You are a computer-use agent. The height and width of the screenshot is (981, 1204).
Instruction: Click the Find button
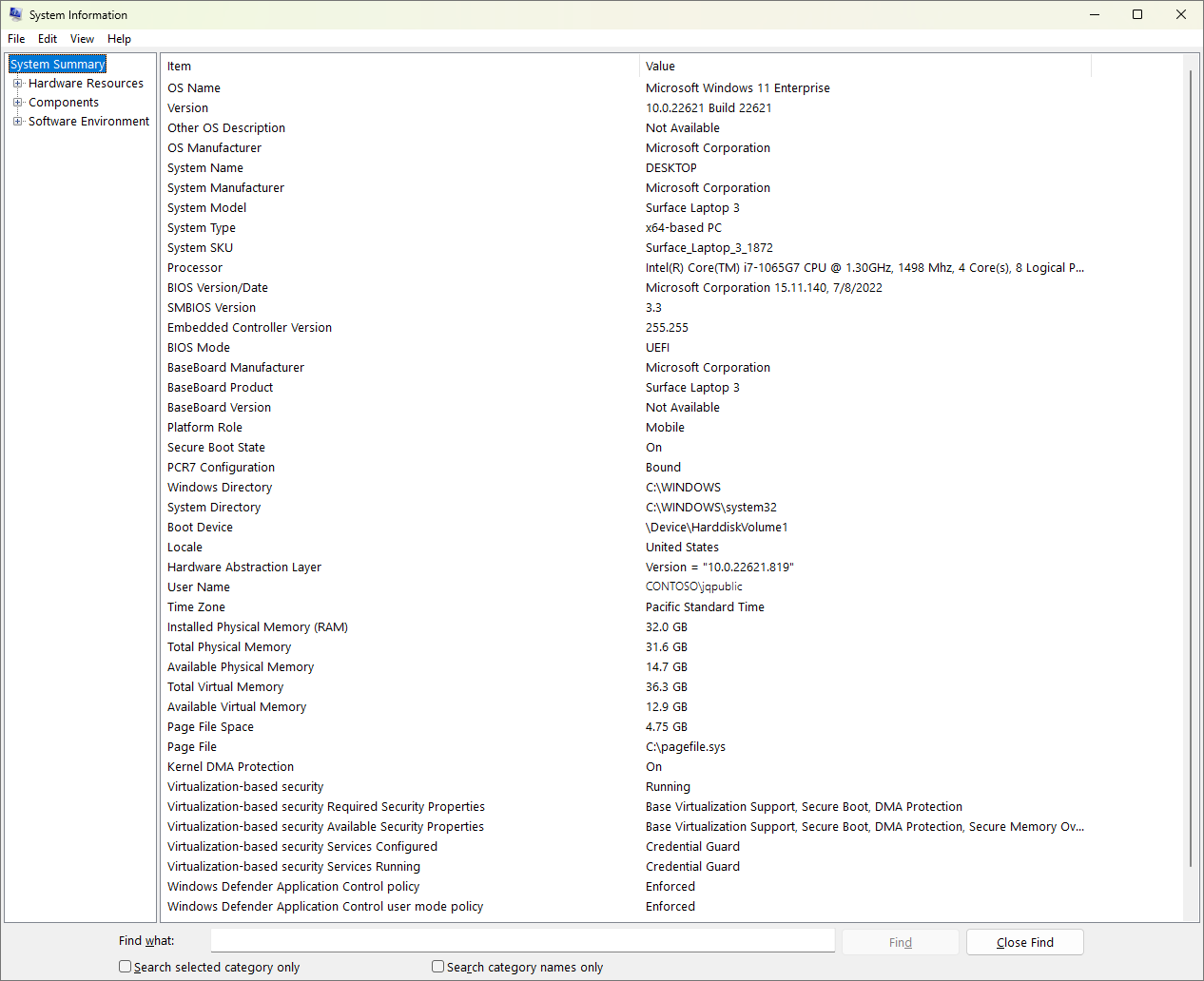(x=900, y=942)
